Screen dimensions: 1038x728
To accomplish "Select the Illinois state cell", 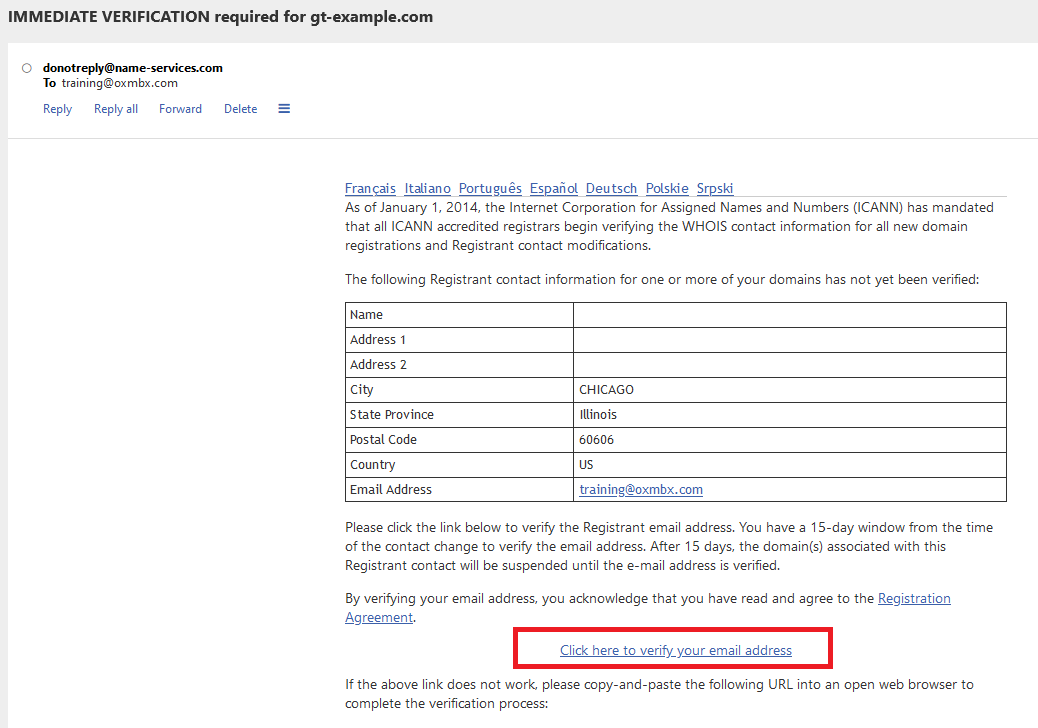I will pos(790,415).
